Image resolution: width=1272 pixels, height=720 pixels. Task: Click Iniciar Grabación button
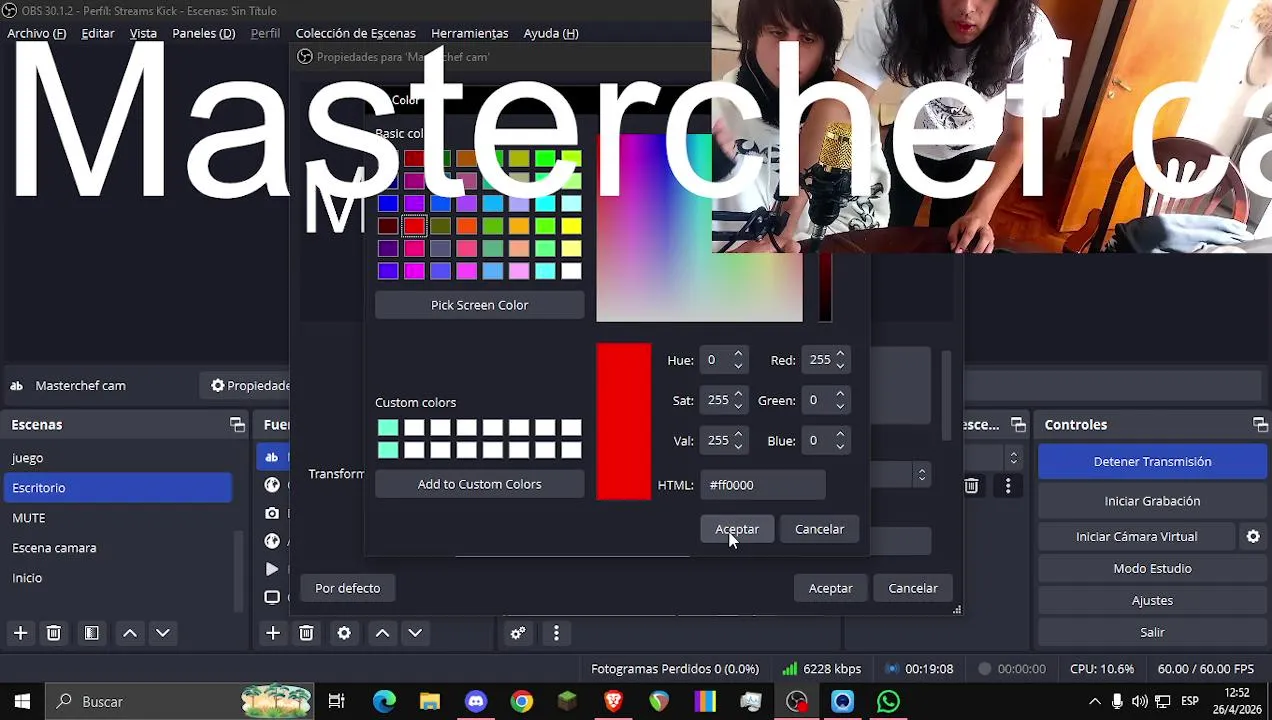[x=1152, y=501]
